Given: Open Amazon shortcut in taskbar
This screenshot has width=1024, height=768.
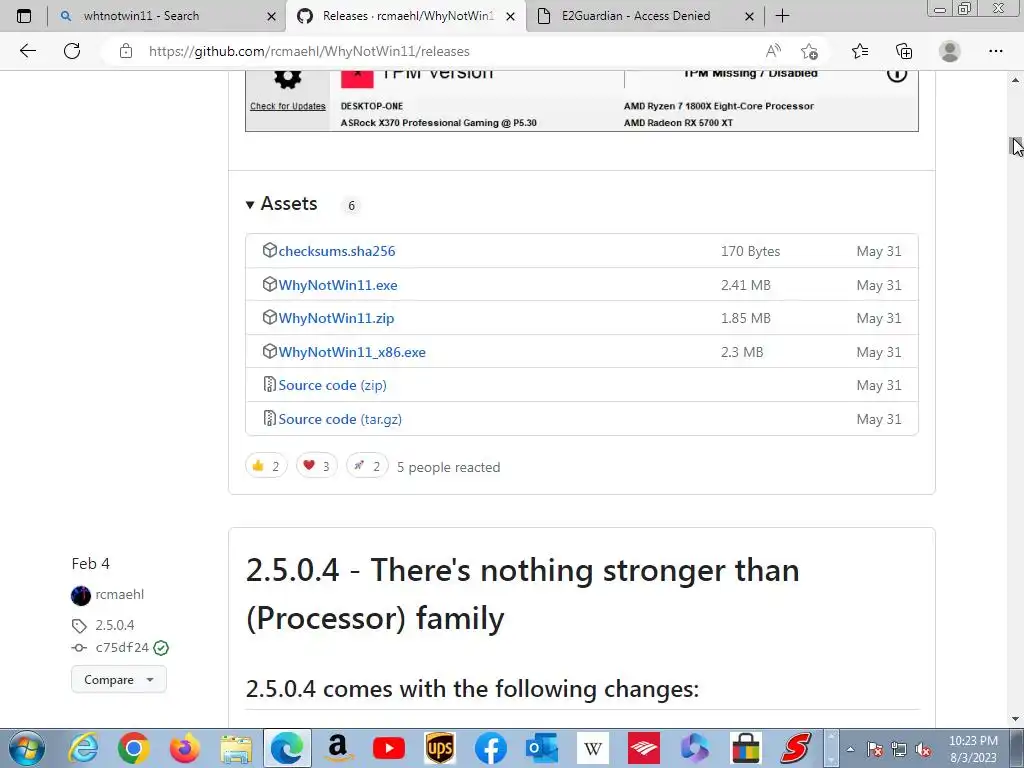Looking at the screenshot, I should pos(338,748).
